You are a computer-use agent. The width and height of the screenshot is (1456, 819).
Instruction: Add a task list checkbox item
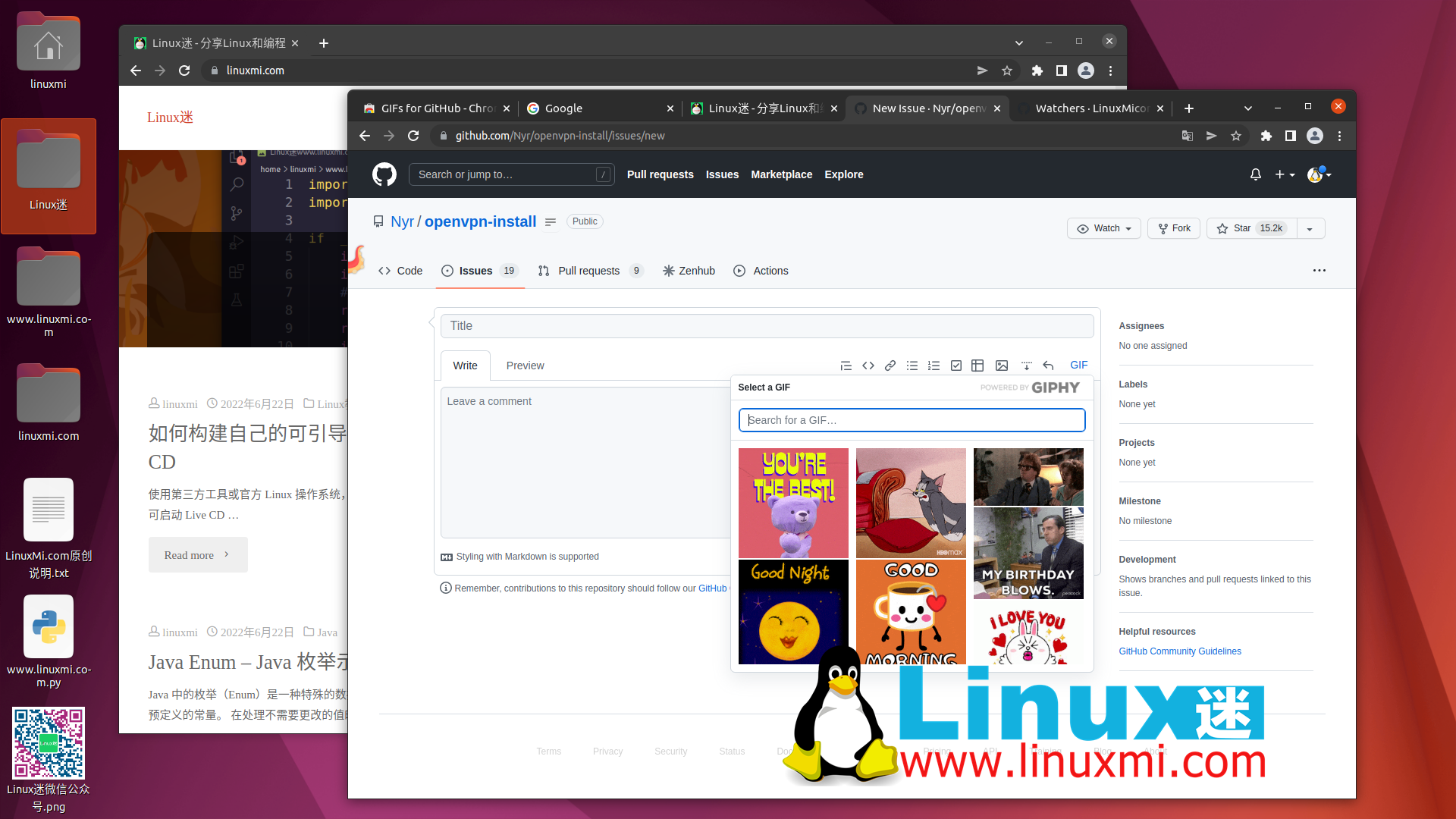point(956,366)
